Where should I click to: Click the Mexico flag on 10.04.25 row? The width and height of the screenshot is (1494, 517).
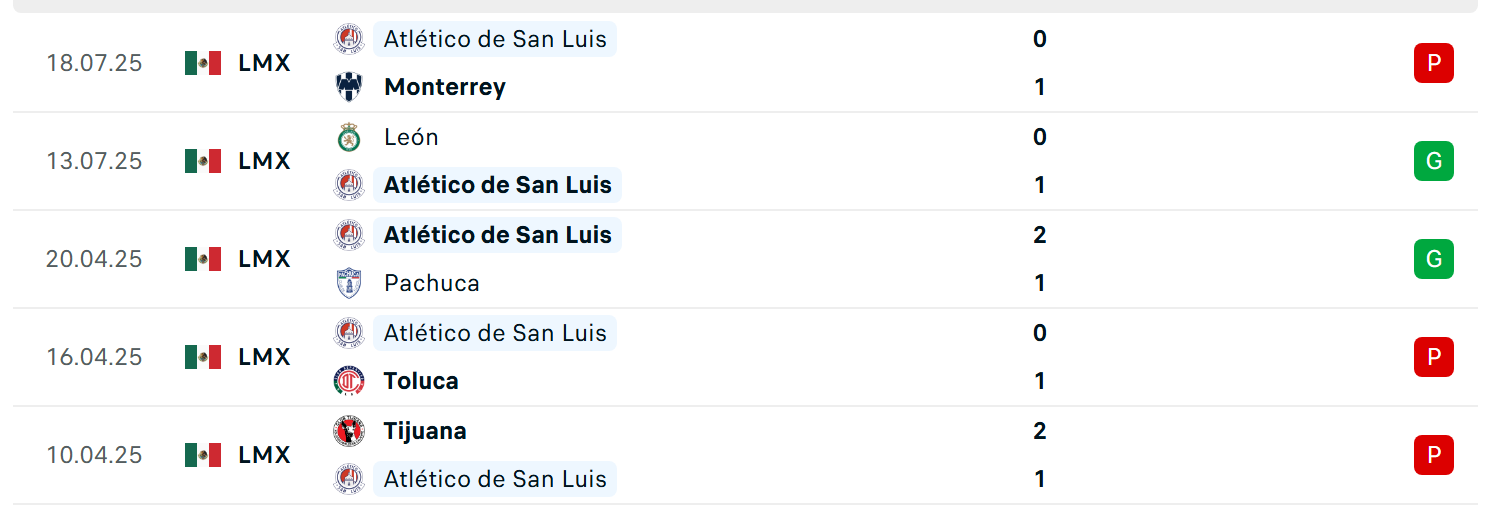pyautogui.click(x=203, y=455)
